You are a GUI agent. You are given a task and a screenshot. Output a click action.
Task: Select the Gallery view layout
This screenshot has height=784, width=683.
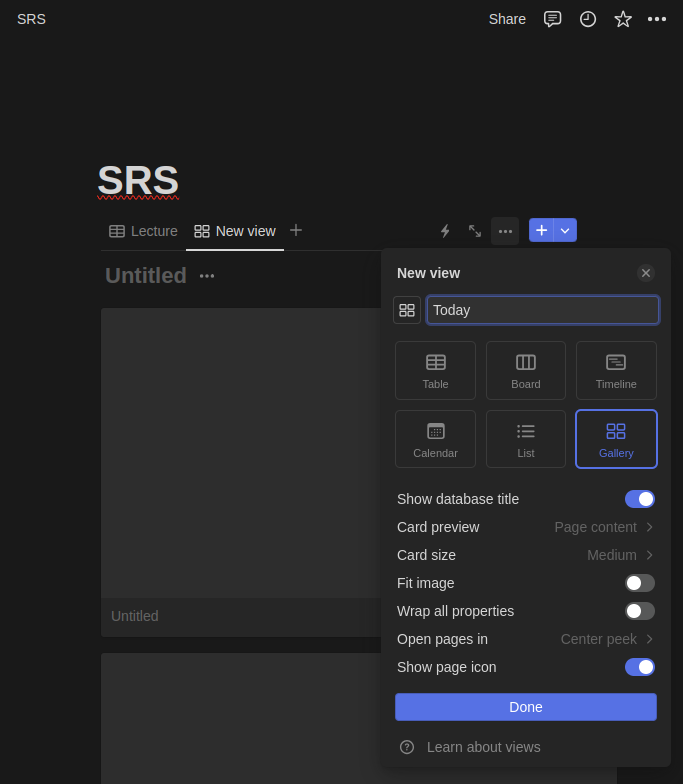coord(616,439)
